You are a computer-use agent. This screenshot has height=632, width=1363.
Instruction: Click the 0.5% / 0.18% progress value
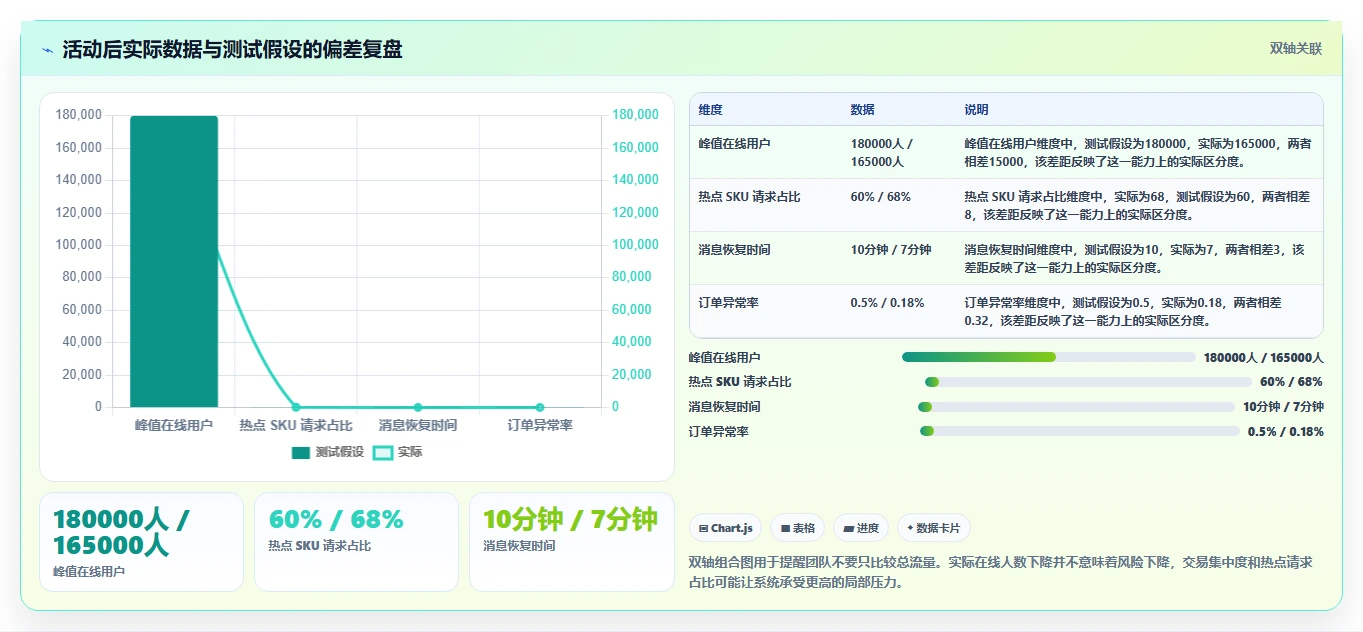1286,432
